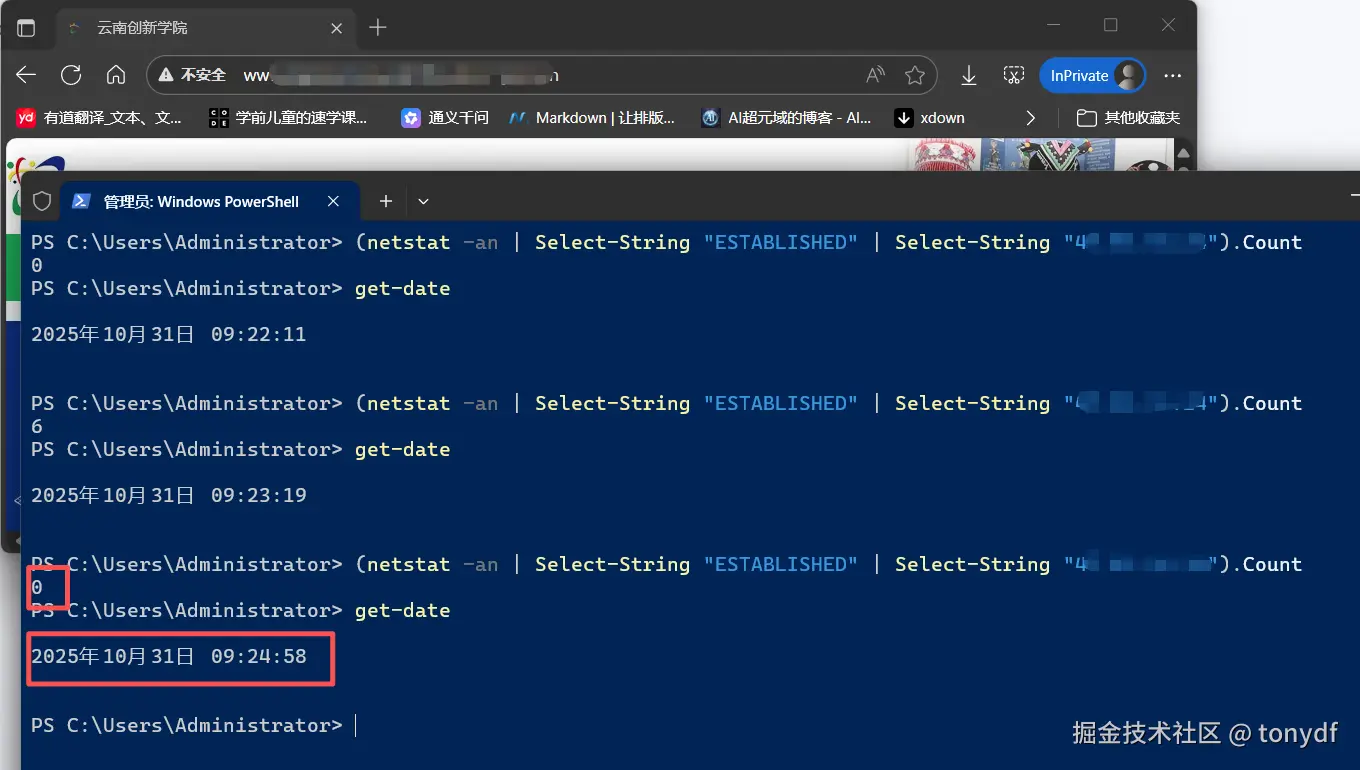
Task: Open a new browser tab
Action: [377, 28]
